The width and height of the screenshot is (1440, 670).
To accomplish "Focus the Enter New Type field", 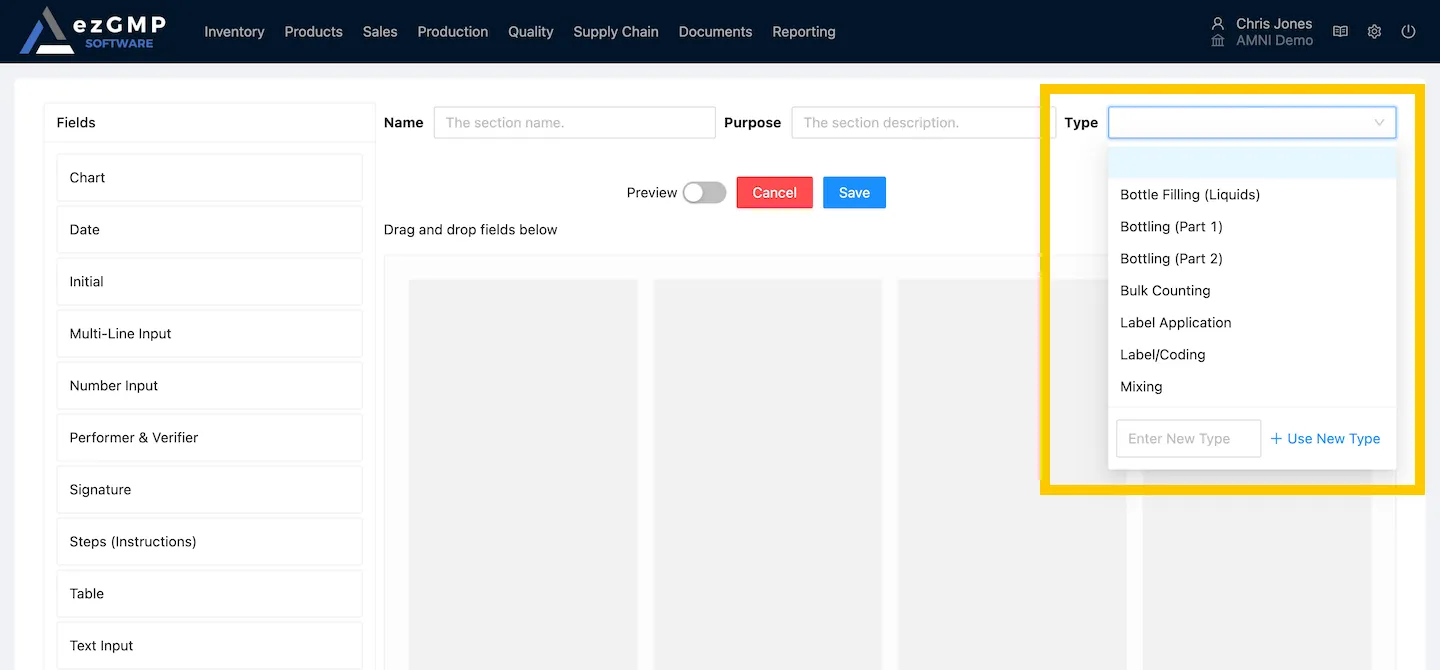I will pos(1187,439).
